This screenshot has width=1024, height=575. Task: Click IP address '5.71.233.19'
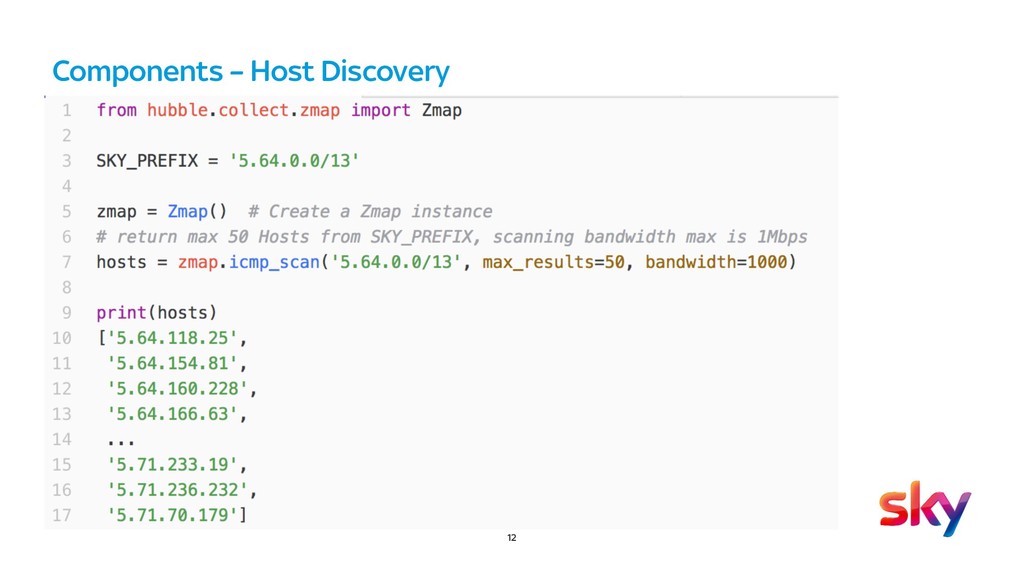(172, 465)
